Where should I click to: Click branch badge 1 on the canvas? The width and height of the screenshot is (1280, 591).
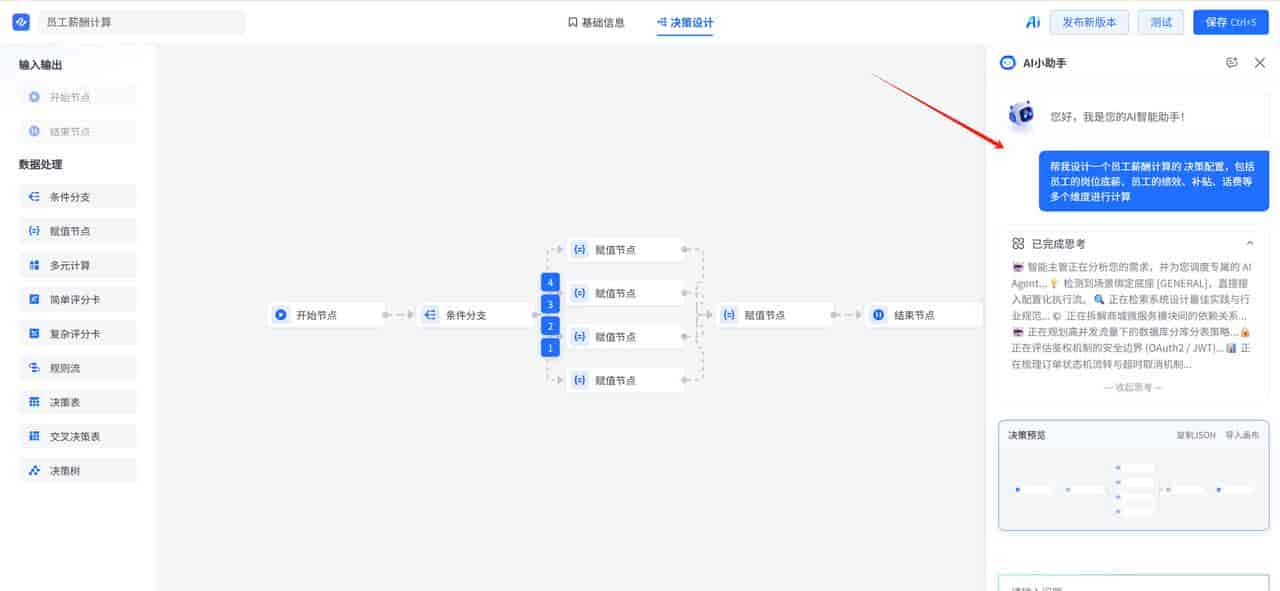click(550, 348)
